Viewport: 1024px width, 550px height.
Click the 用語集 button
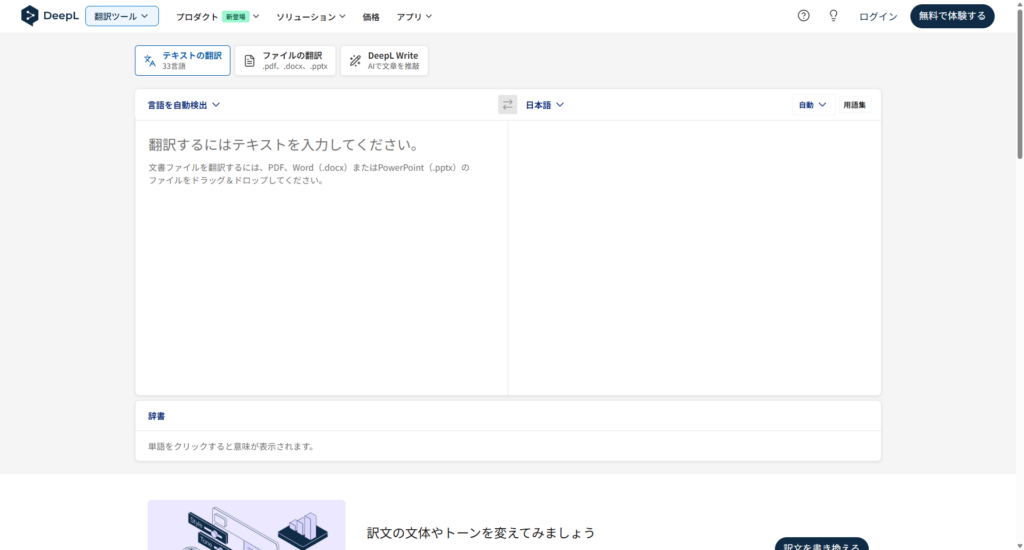(x=854, y=105)
